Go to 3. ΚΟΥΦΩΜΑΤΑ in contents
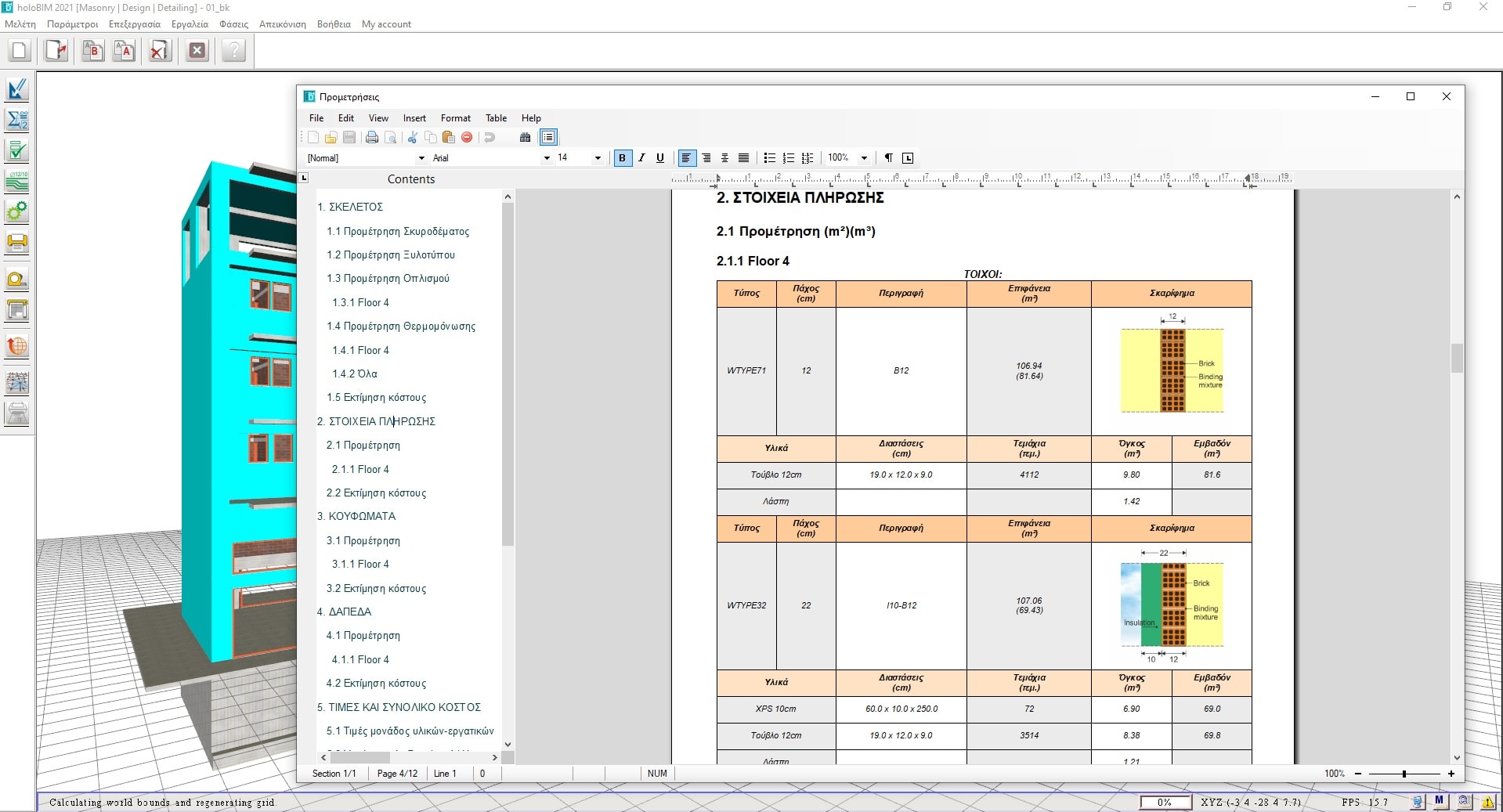Image resolution: width=1503 pixels, height=812 pixels. pyautogui.click(x=356, y=516)
